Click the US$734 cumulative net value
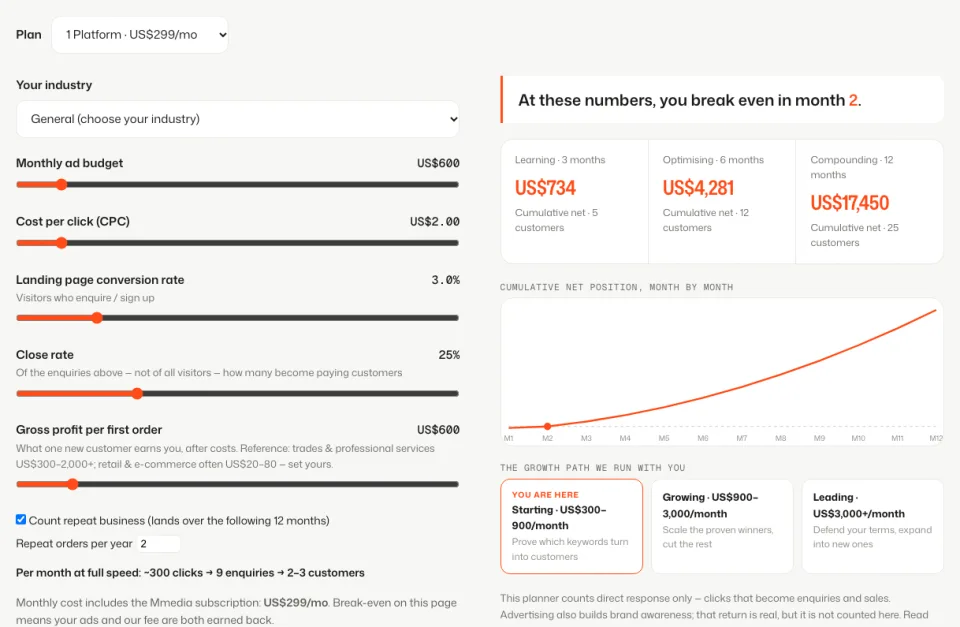 545,188
